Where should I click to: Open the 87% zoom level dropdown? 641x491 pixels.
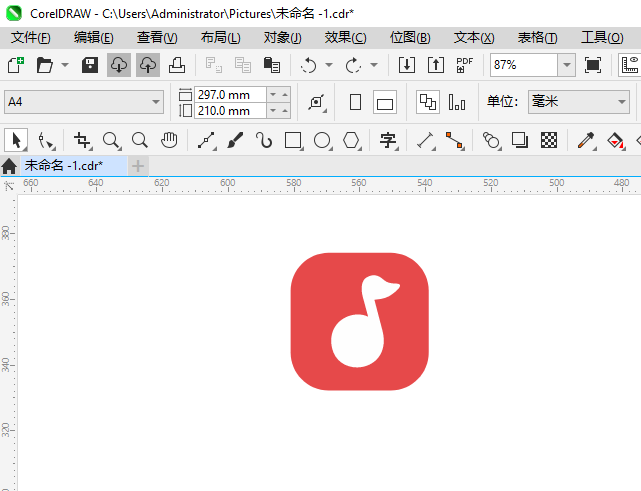(567, 65)
